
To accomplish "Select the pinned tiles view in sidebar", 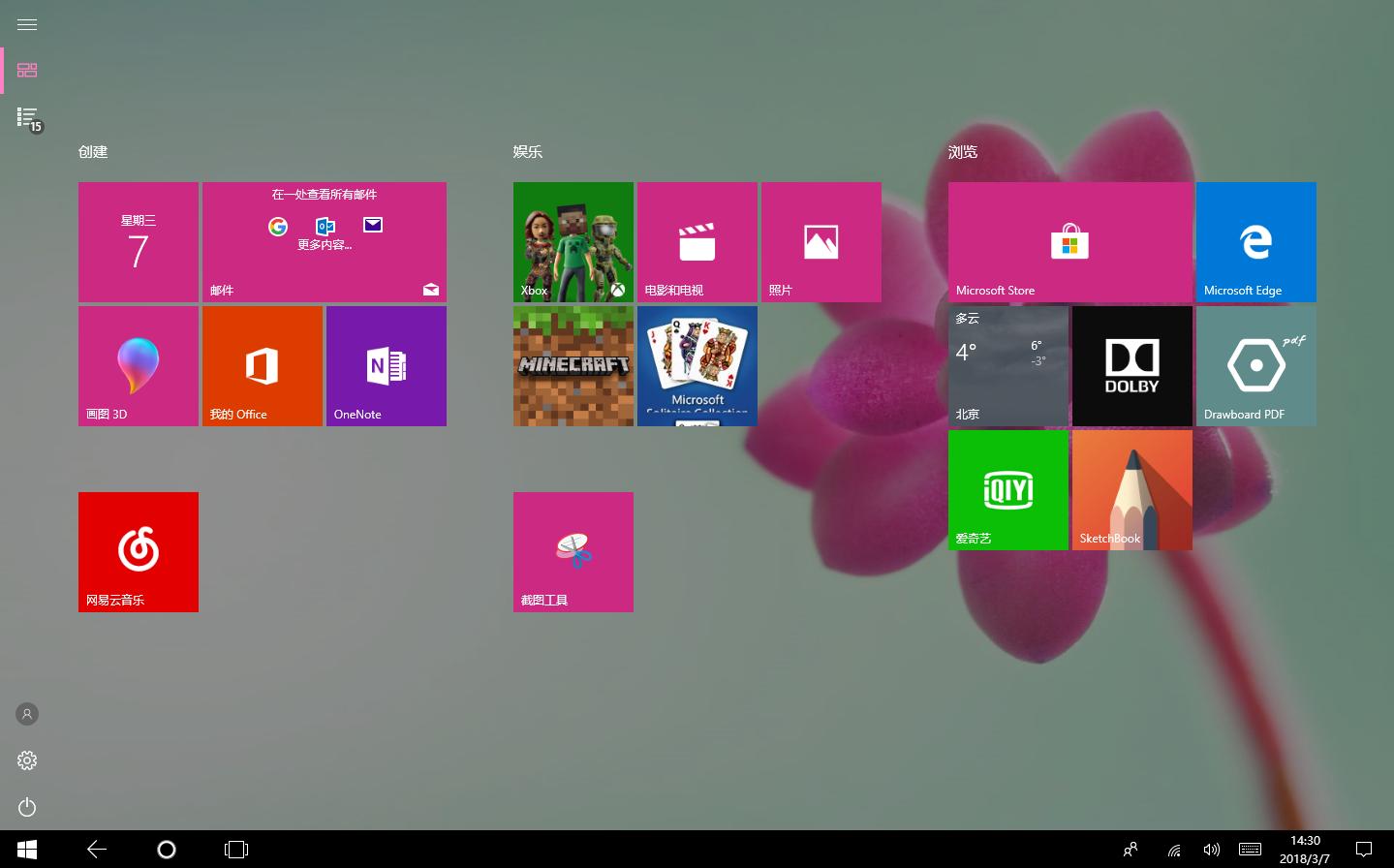I will pos(26,70).
